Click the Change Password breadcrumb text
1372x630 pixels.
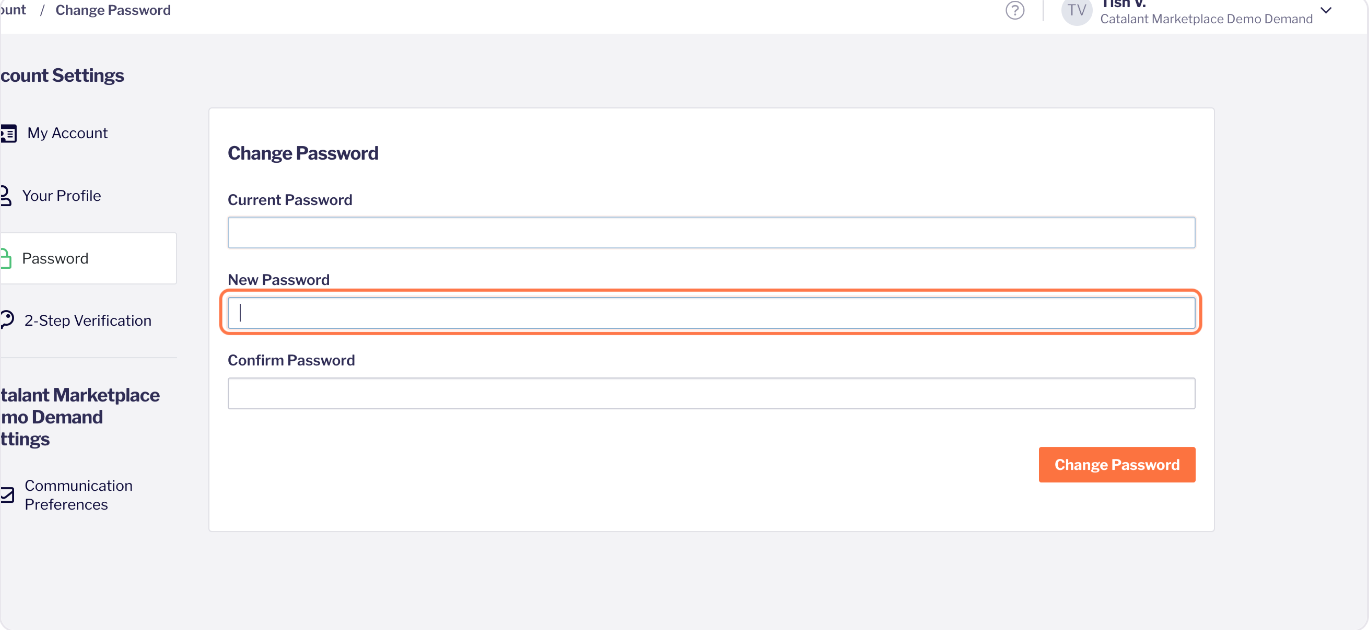point(113,10)
